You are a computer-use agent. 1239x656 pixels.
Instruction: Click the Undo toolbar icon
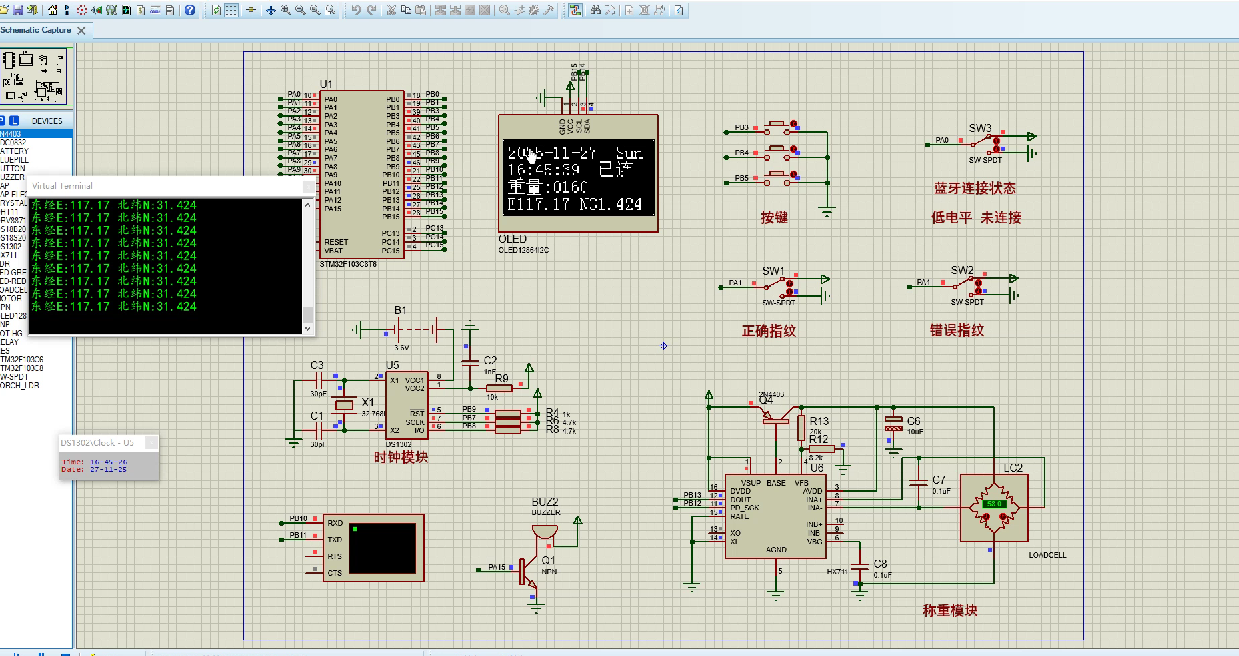coord(356,8)
